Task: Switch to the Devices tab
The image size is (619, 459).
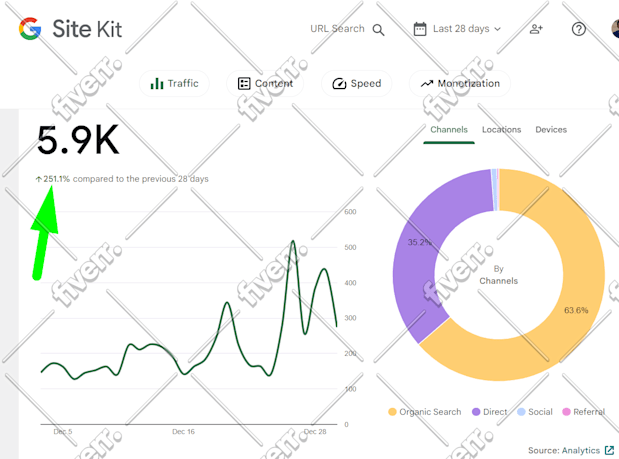Action: point(551,129)
